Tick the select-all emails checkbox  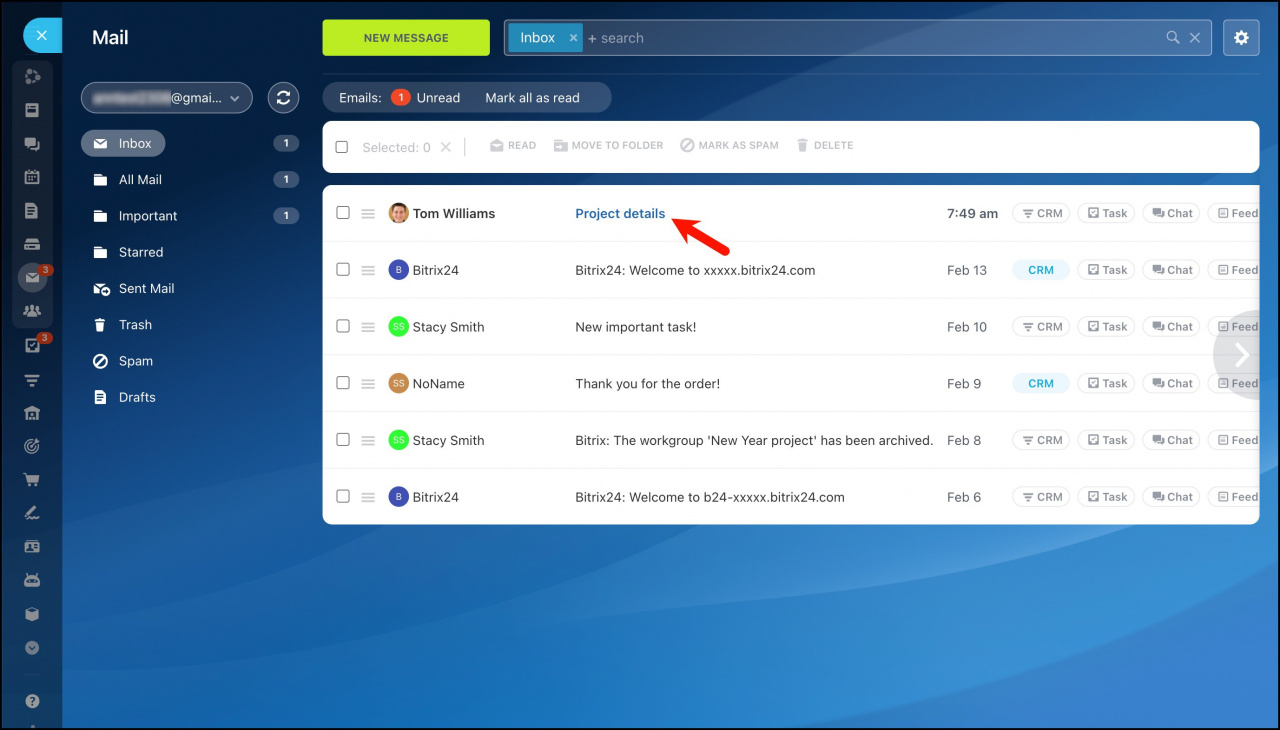[342, 147]
